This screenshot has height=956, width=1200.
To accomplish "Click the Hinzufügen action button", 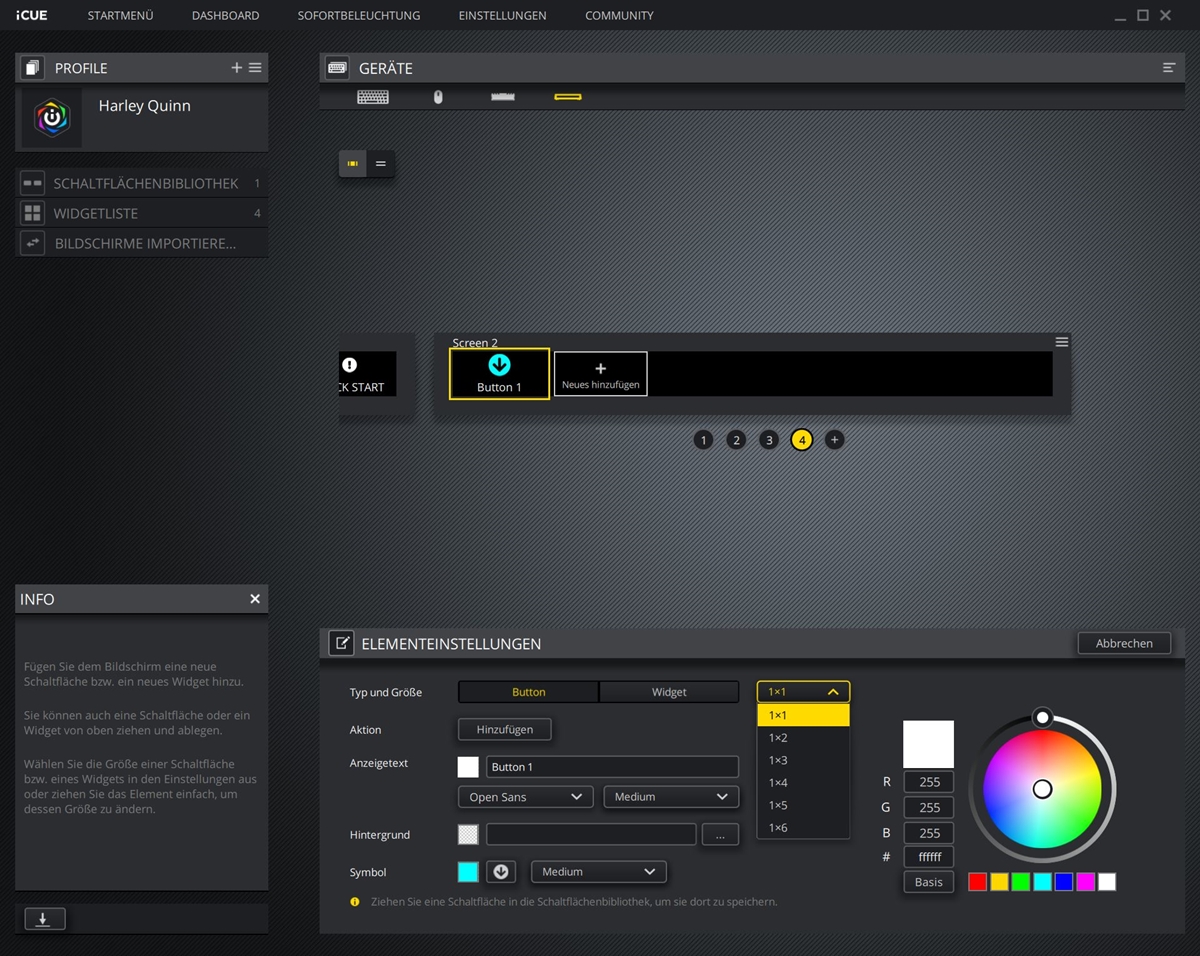I will (504, 730).
